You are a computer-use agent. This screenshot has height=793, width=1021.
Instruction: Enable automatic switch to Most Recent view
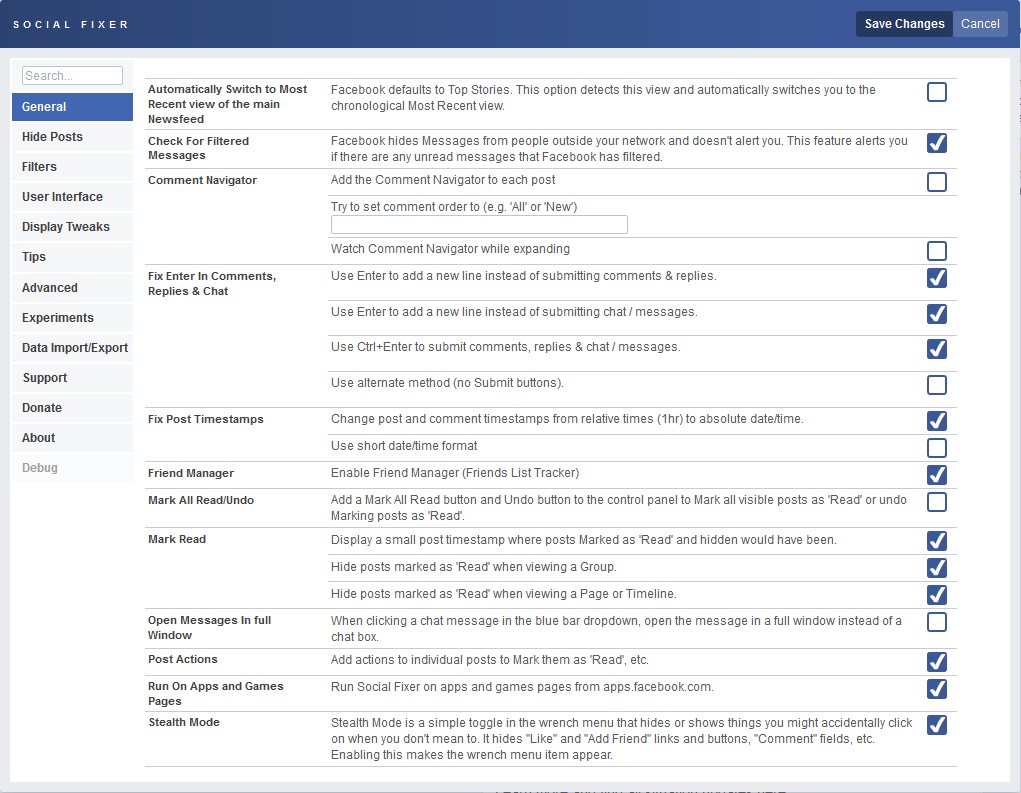click(936, 92)
